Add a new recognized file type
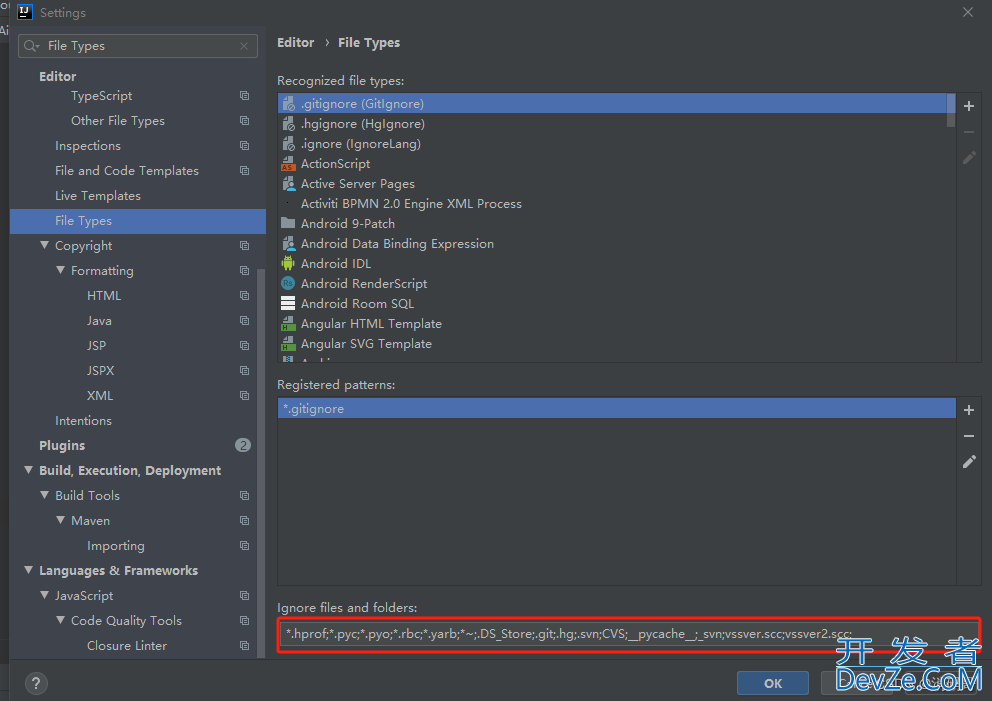The width and height of the screenshot is (992, 701). (x=969, y=106)
